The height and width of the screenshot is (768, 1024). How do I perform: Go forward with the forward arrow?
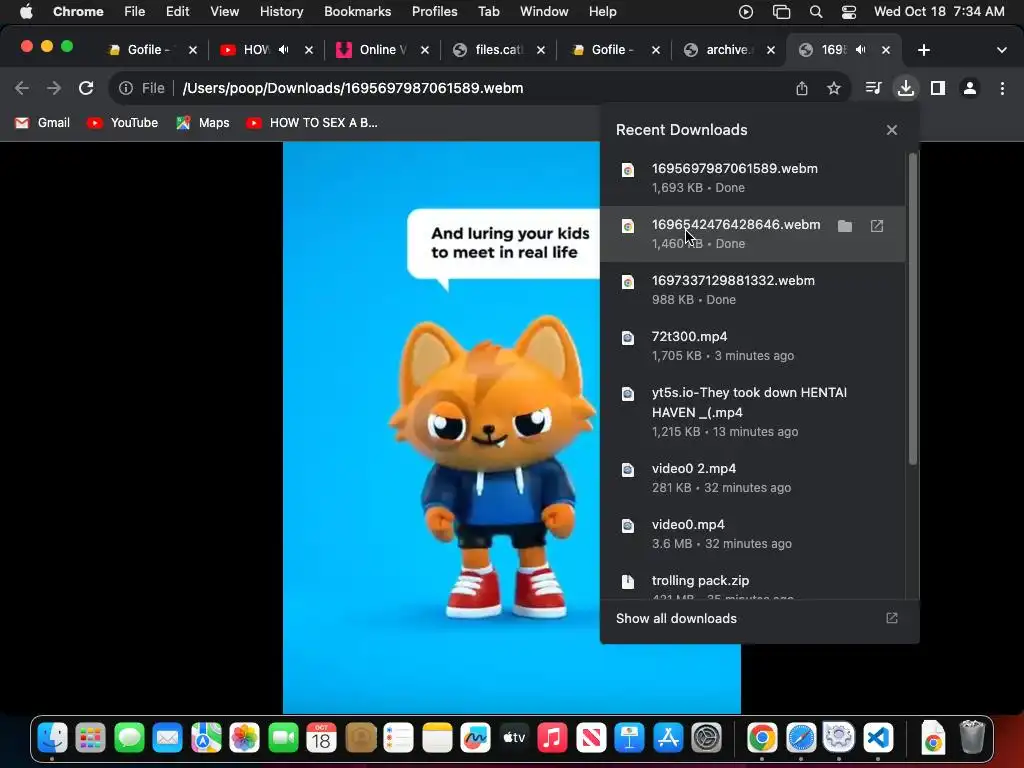(54, 88)
